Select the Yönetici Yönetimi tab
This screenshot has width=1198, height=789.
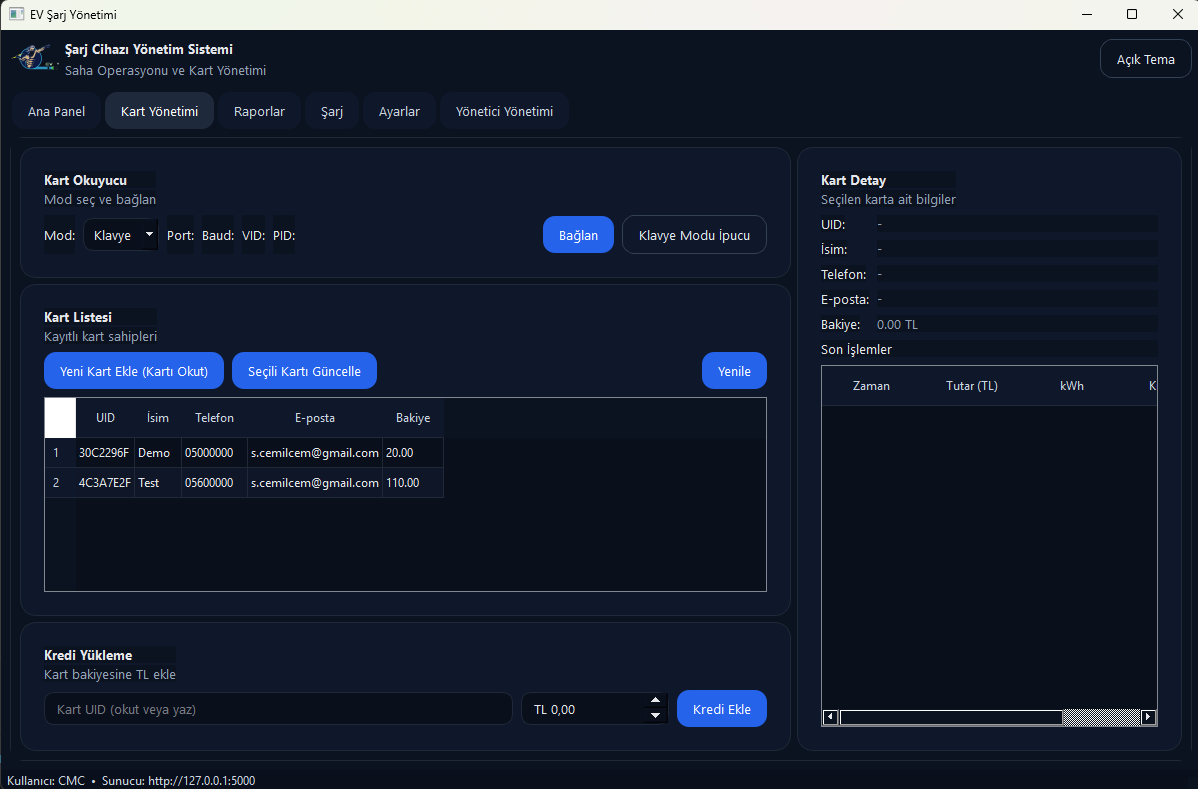pos(504,111)
